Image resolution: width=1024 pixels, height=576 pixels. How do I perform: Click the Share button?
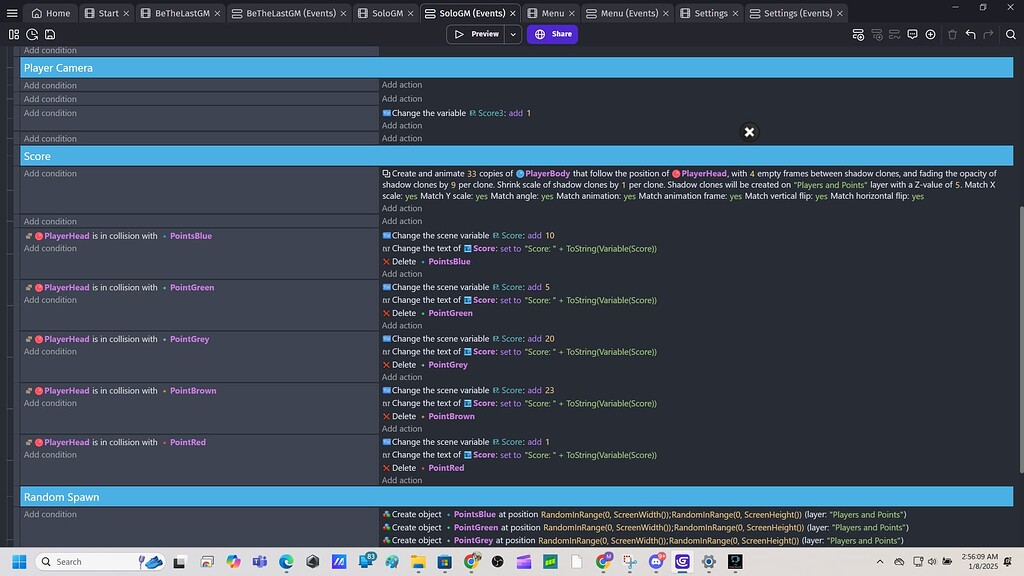(x=551, y=33)
